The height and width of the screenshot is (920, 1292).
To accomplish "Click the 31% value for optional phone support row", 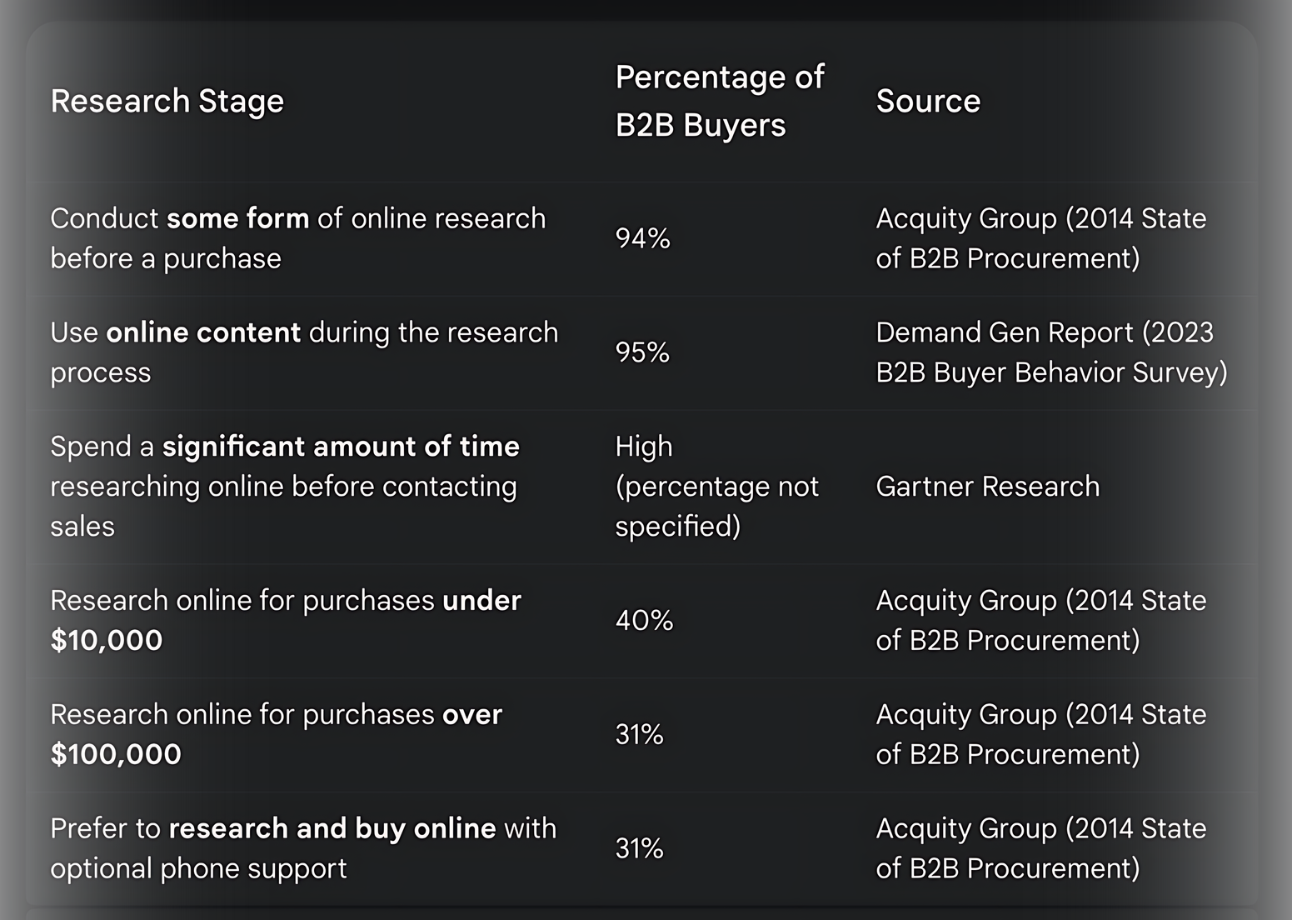I will coord(639,848).
